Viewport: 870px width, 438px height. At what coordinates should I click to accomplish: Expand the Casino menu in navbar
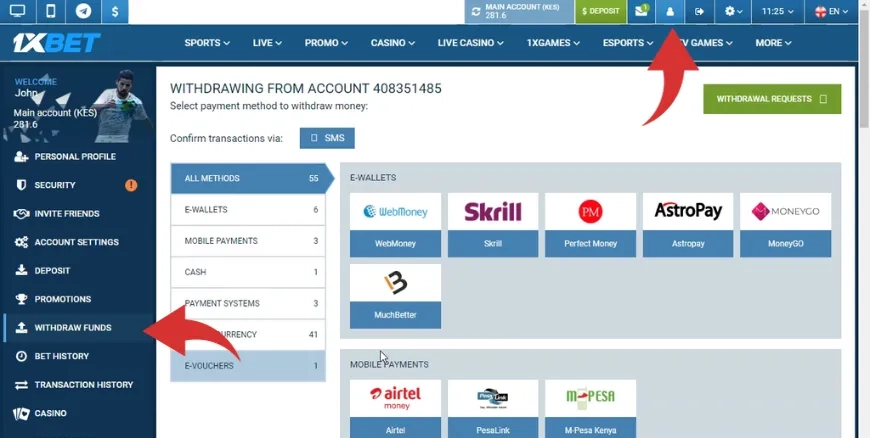(392, 43)
